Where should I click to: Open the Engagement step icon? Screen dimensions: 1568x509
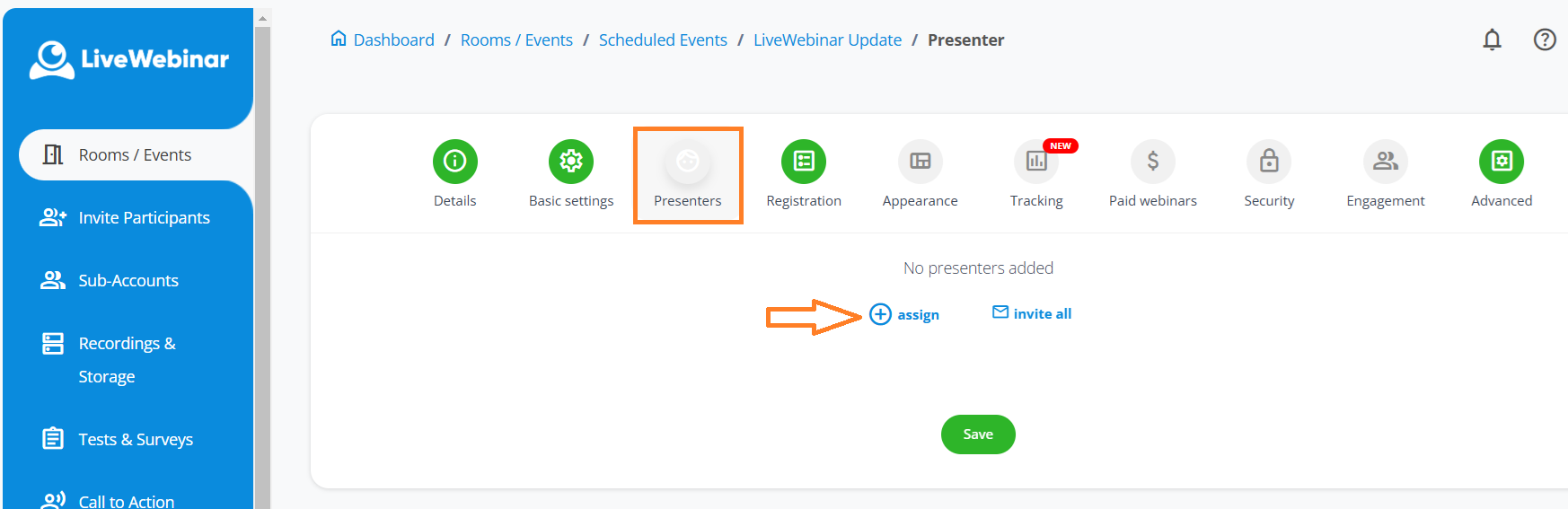[1386, 162]
